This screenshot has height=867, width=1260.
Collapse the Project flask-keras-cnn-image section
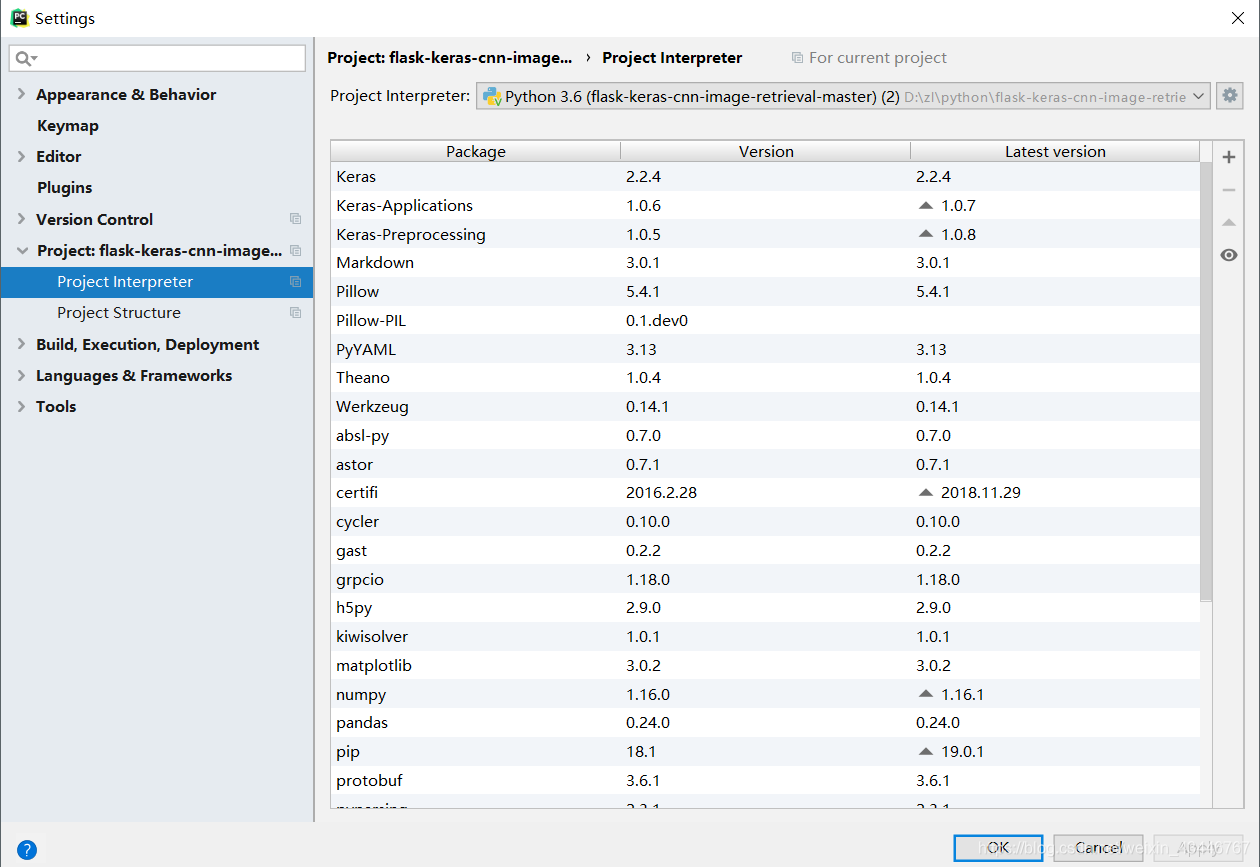(x=22, y=250)
